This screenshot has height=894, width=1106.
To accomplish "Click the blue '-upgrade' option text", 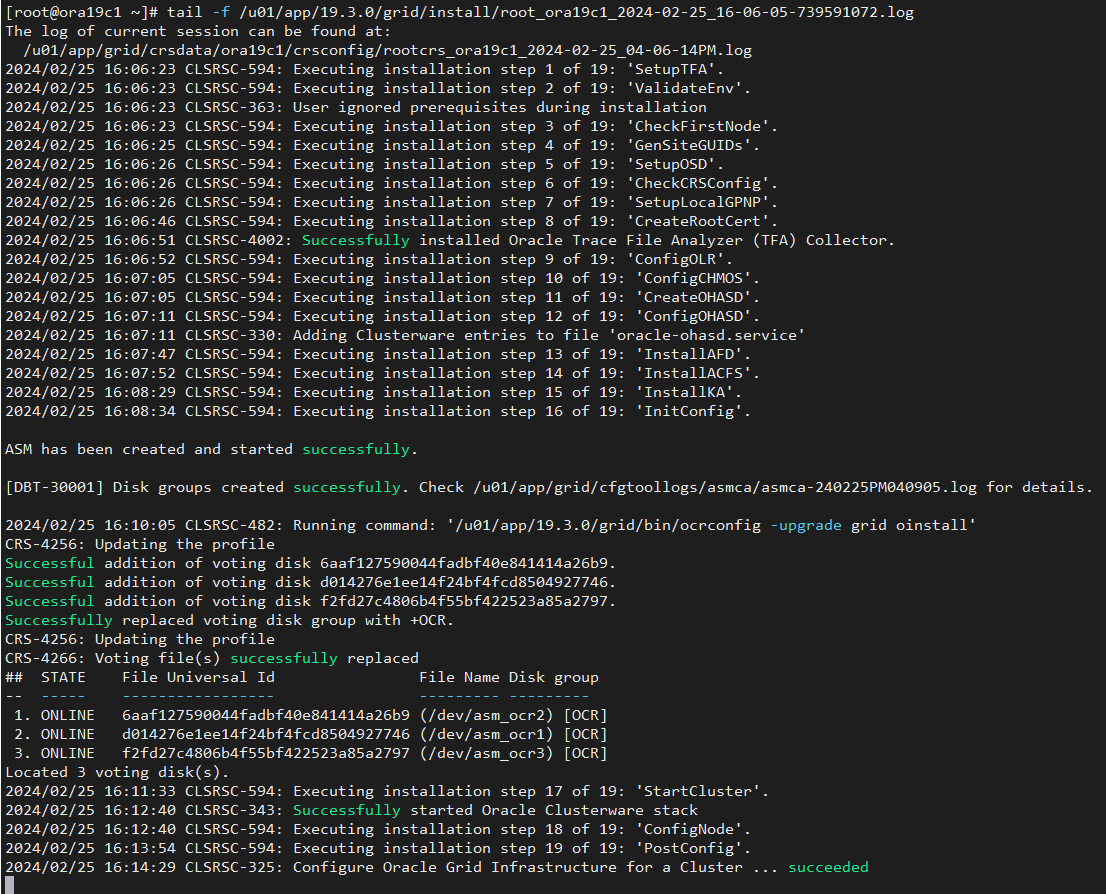I will pyautogui.click(x=806, y=526).
